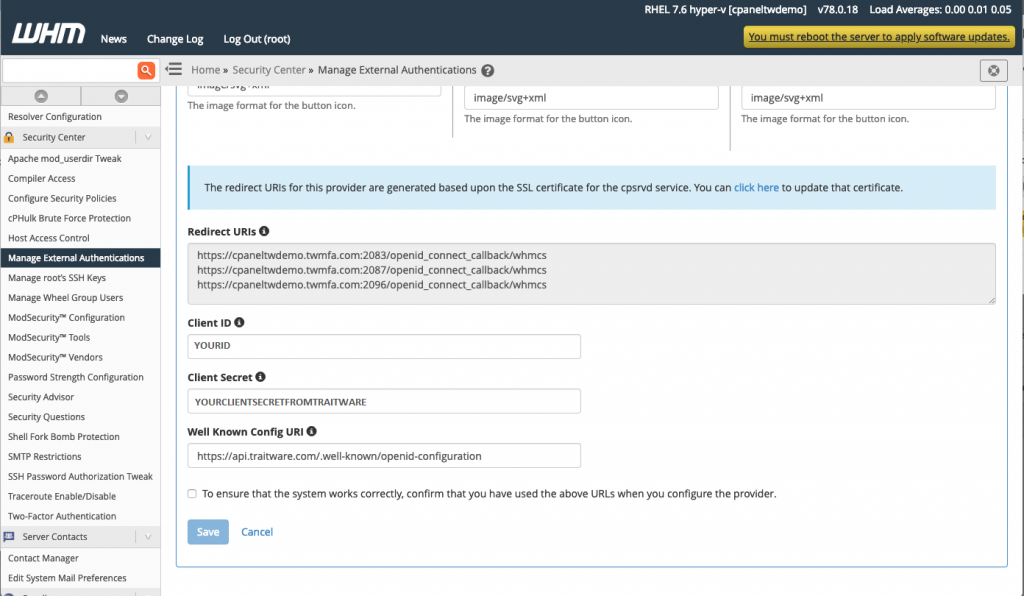Click the Save button
Viewport: 1024px width, 596px height.
point(208,532)
